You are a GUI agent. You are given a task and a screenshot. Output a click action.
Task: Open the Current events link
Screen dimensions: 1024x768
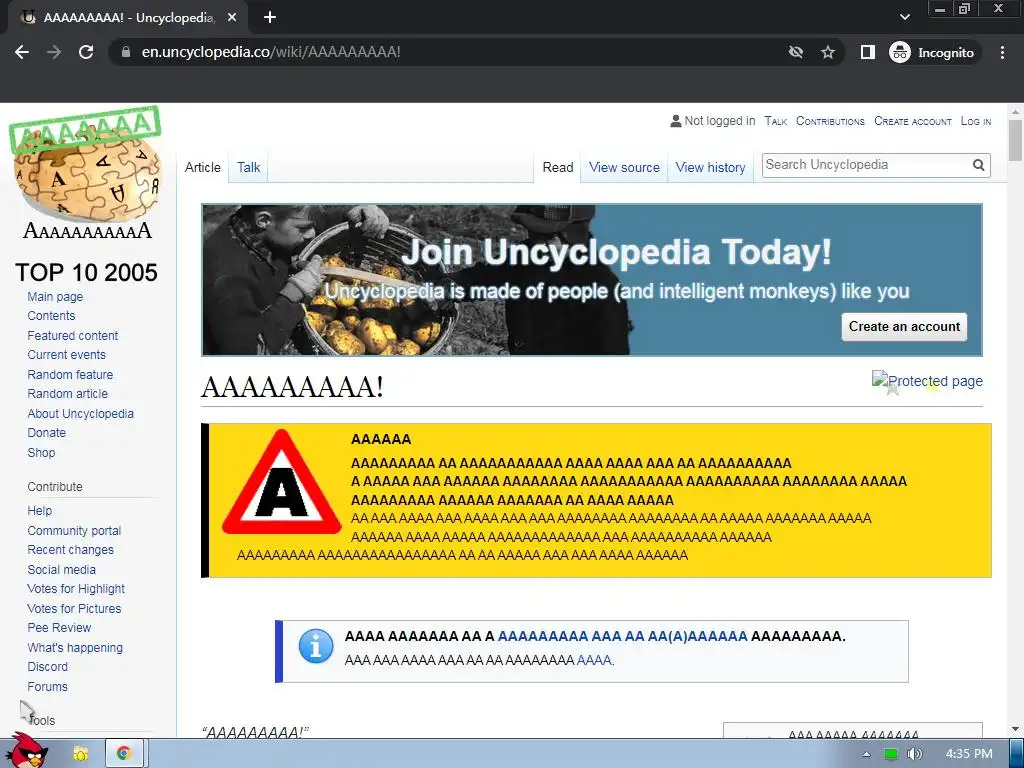[x=67, y=355]
